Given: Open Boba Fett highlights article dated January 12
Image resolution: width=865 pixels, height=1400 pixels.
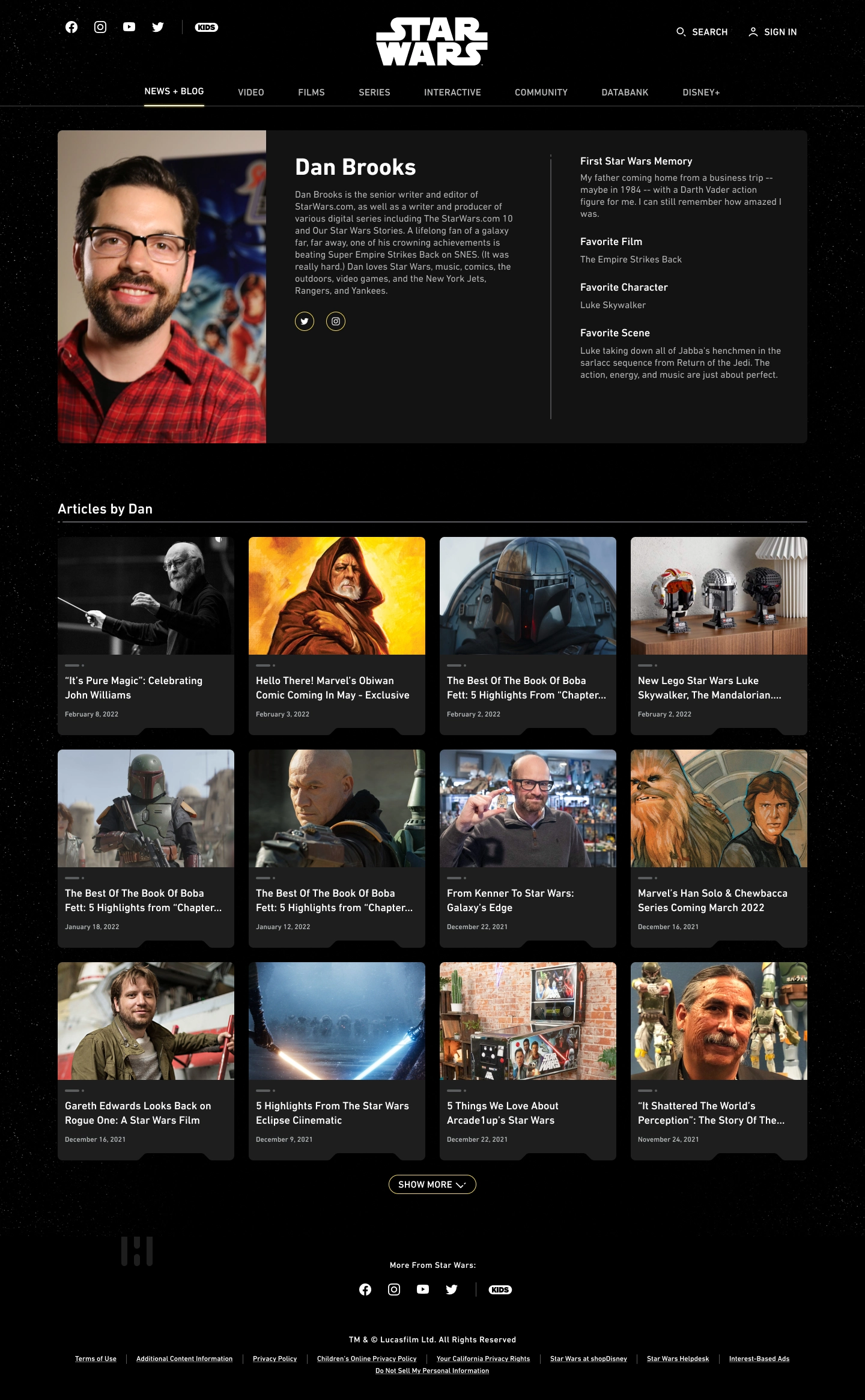Looking at the screenshot, I should point(334,900).
